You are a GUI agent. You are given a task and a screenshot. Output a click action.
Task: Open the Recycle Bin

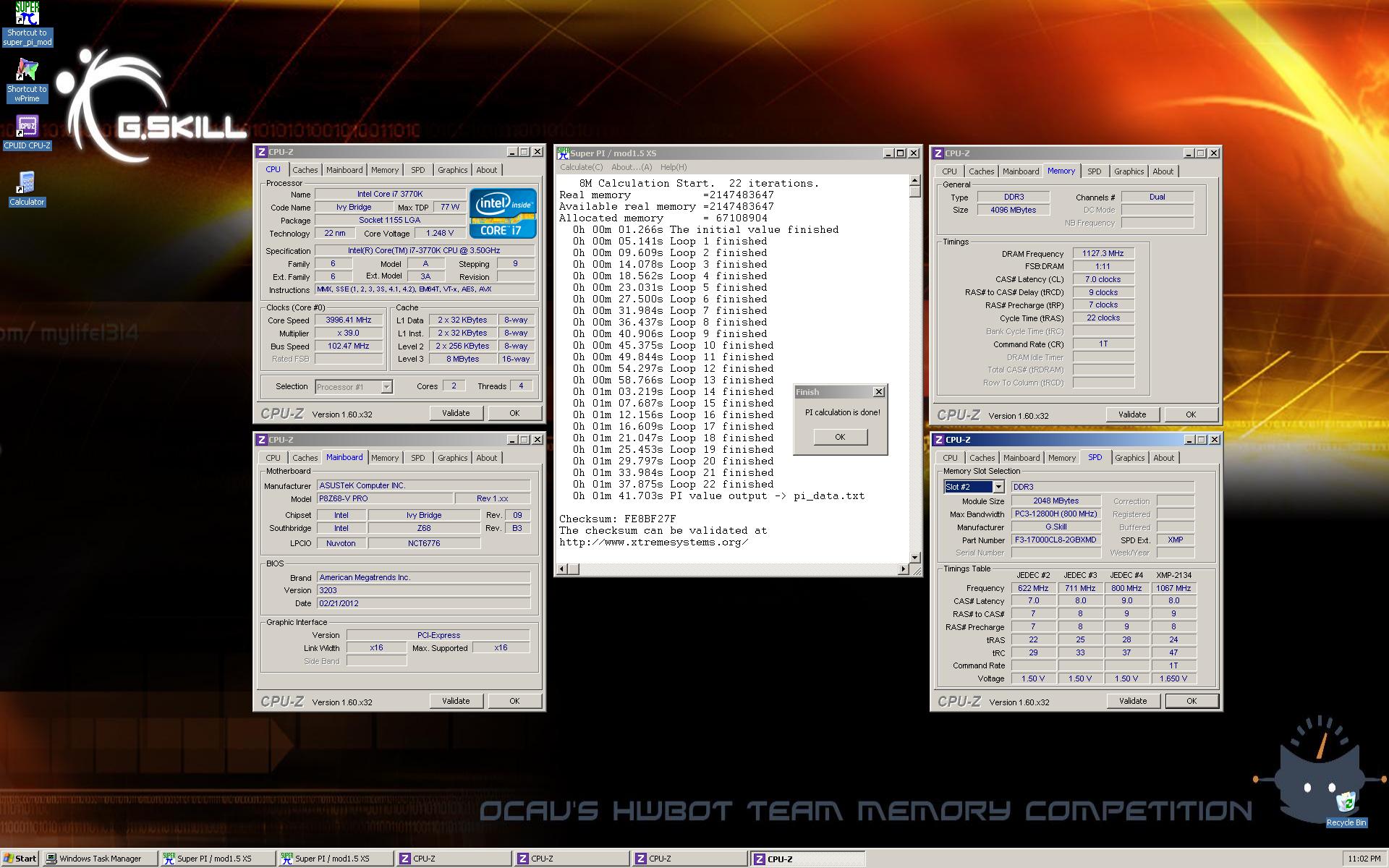(x=1346, y=809)
